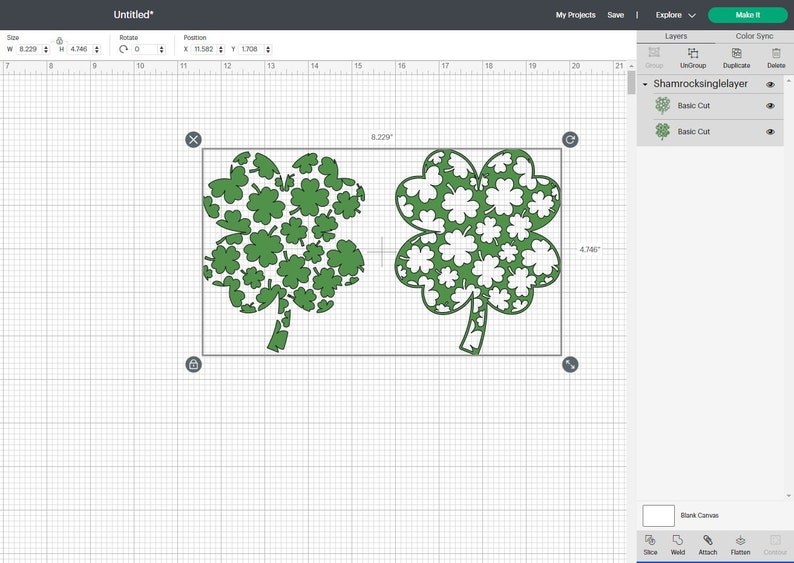The height and width of the screenshot is (563, 794).
Task: Collapse the Shamrocksinglelayer group
Action: point(645,85)
